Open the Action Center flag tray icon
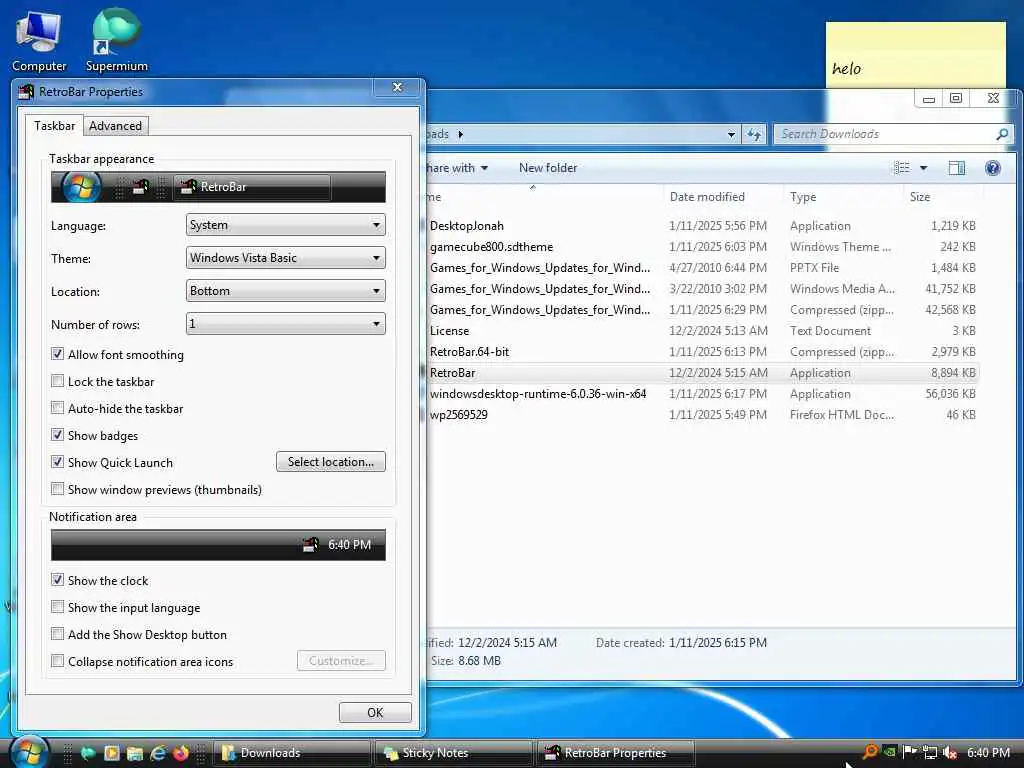 tap(909, 752)
